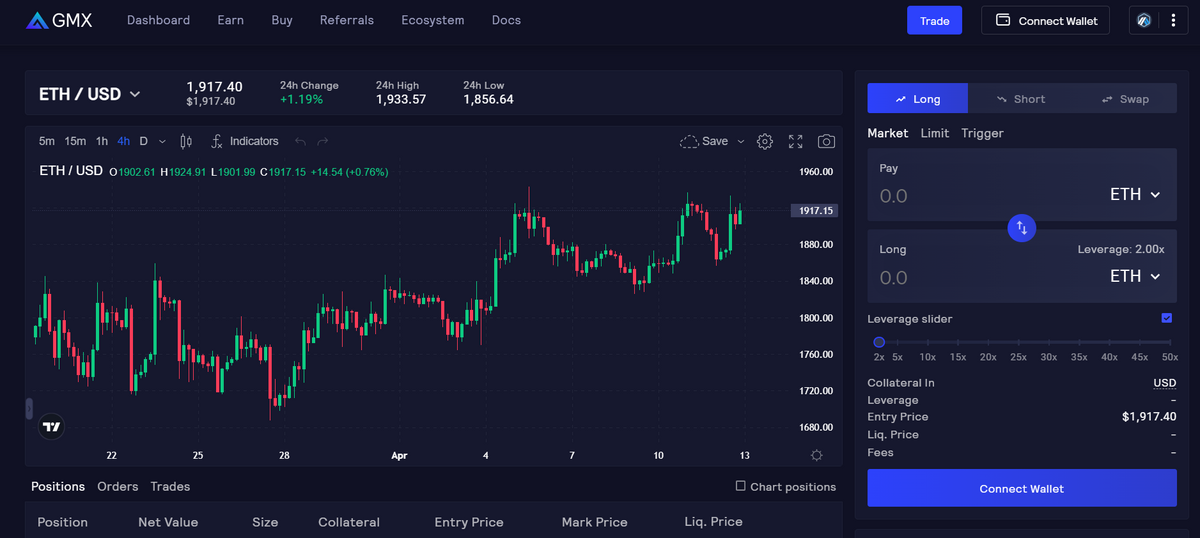1200x538 pixels.
Task: Set chart interval to 4h
Action: pyautogui.click(x=124, y=141)
